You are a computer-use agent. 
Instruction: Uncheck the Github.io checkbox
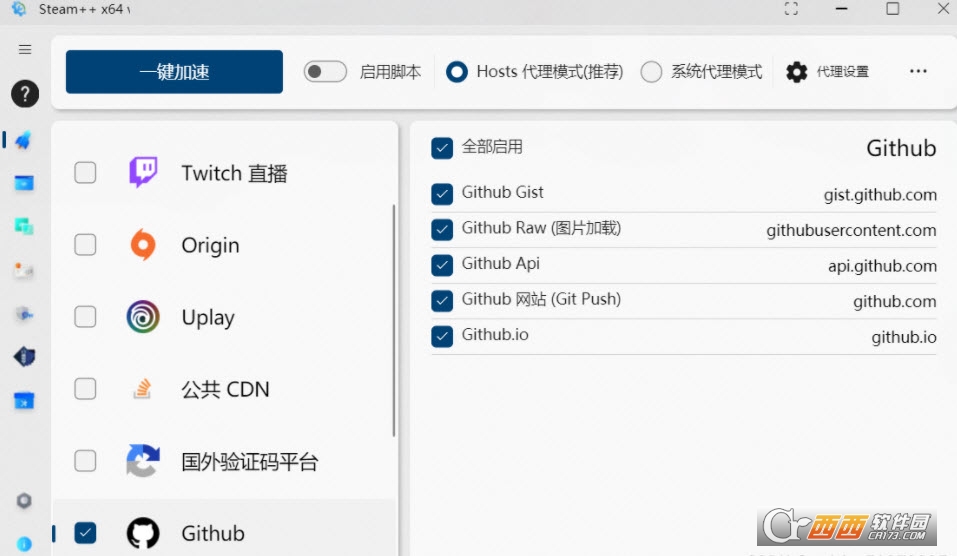442,336
